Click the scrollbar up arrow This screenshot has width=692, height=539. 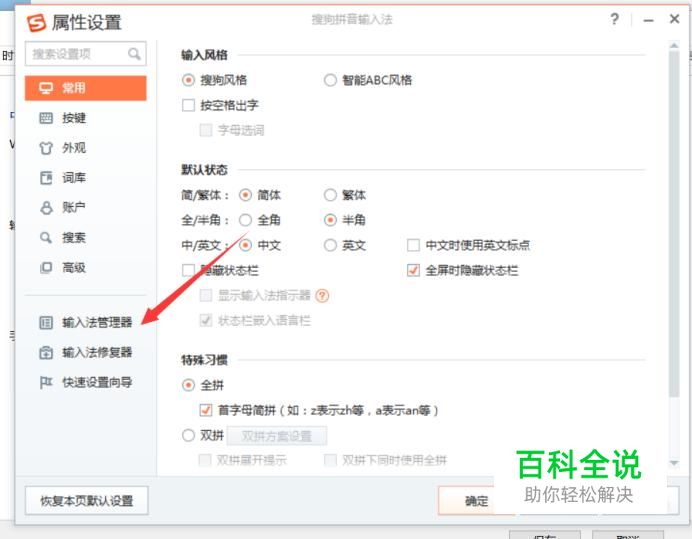(x=674, y=45)
